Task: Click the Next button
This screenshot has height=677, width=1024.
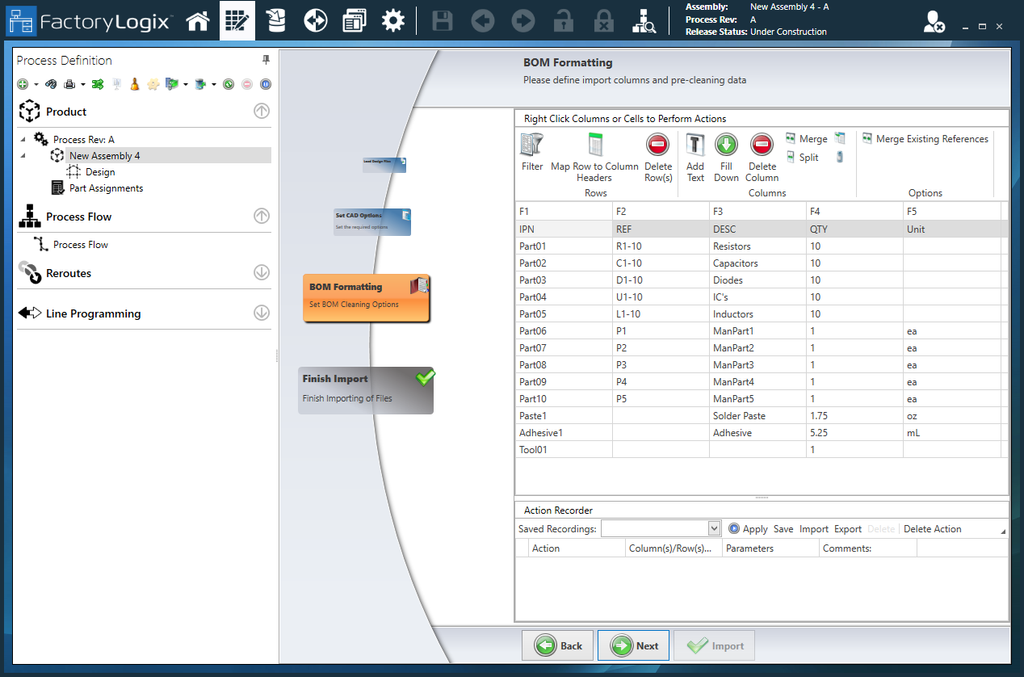Action: (633, 645)
